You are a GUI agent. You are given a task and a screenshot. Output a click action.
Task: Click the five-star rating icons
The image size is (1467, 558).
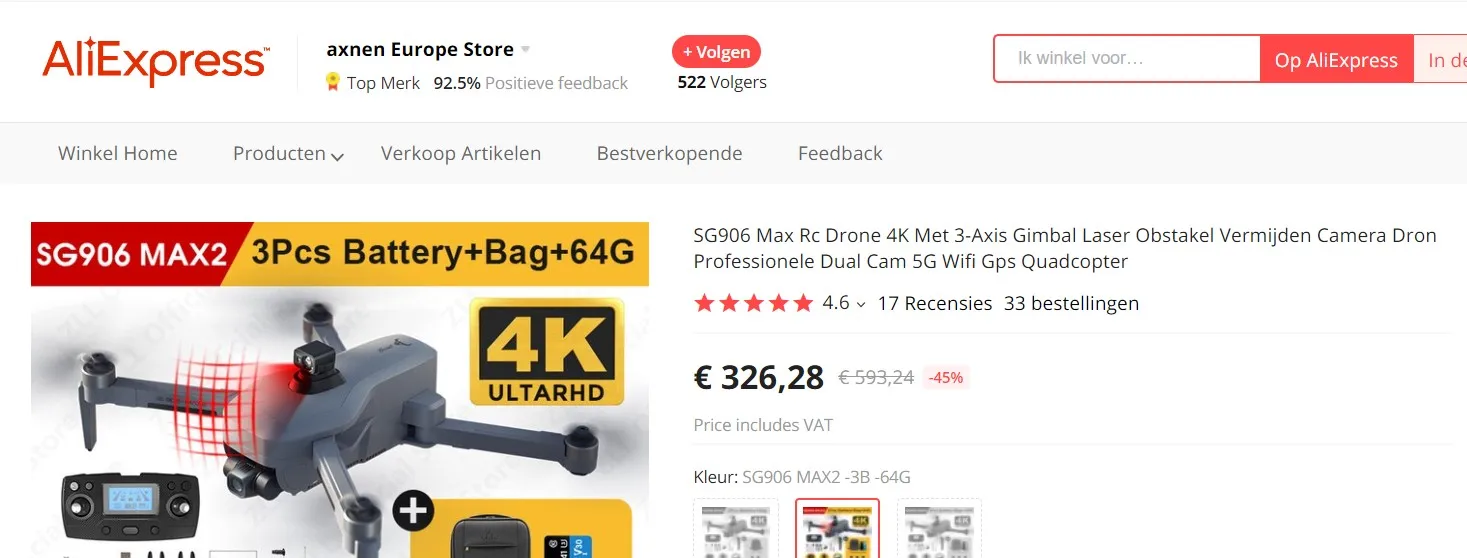[x=754, y=303]
